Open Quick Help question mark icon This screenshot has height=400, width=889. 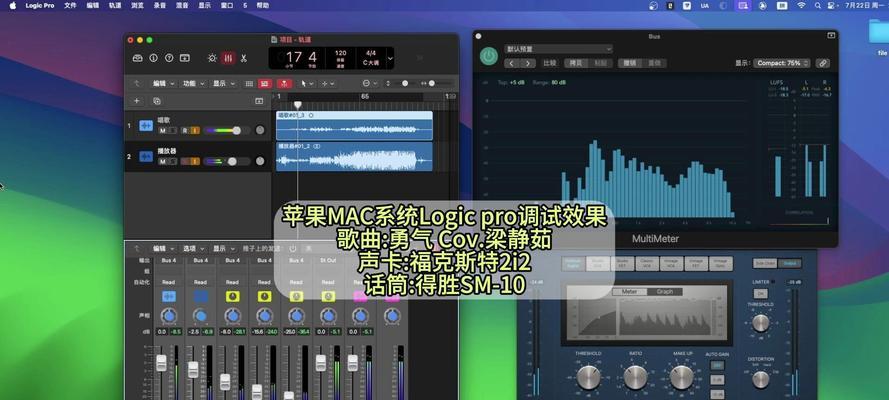(x=169, y=58)
